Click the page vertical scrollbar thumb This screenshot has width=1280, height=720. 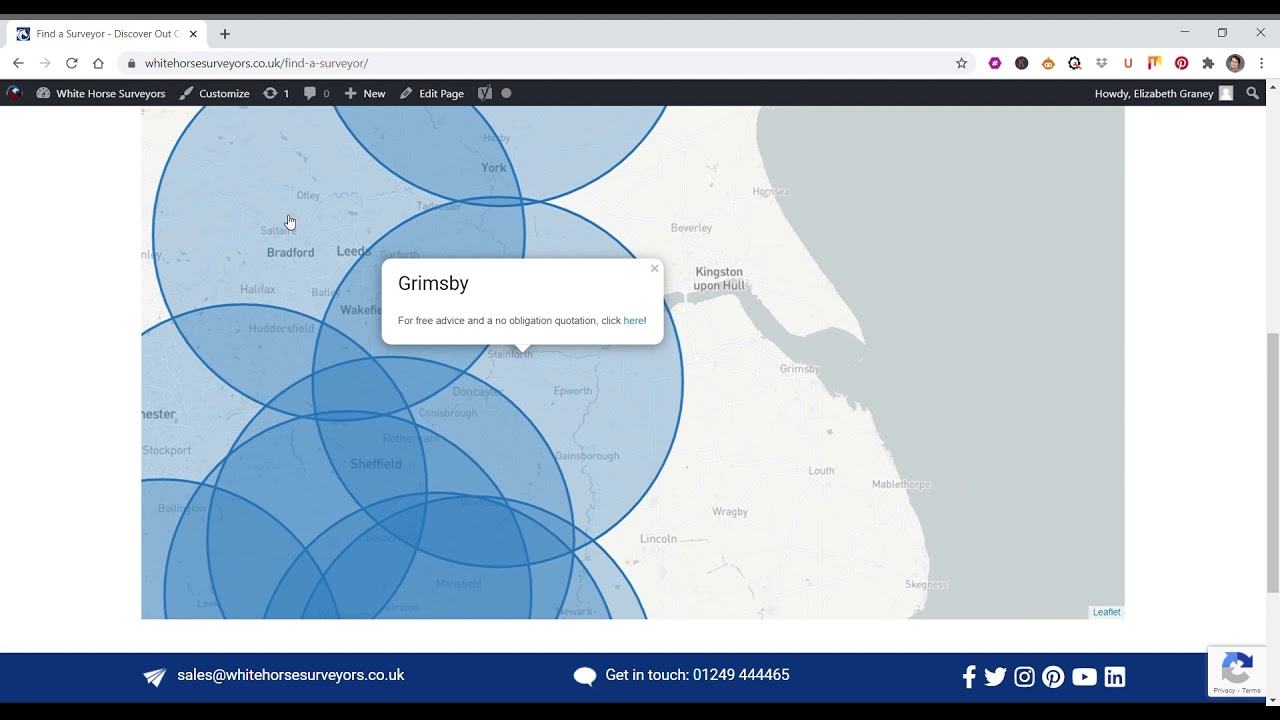[x=1273, y=462]
